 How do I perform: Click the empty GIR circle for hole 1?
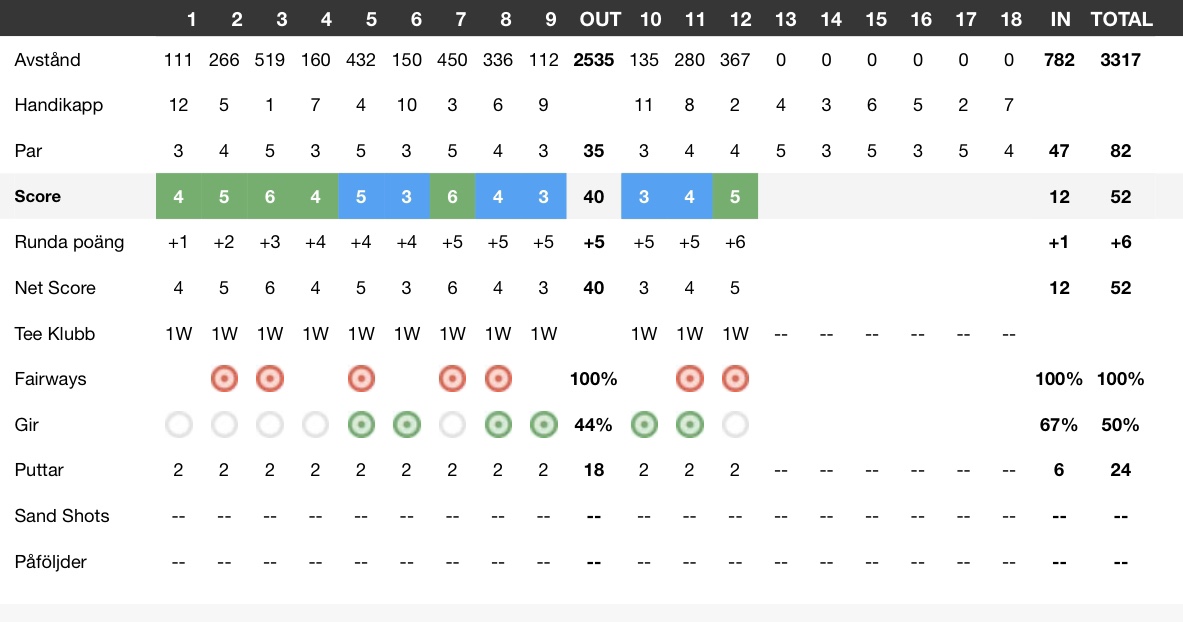[179, 425]
